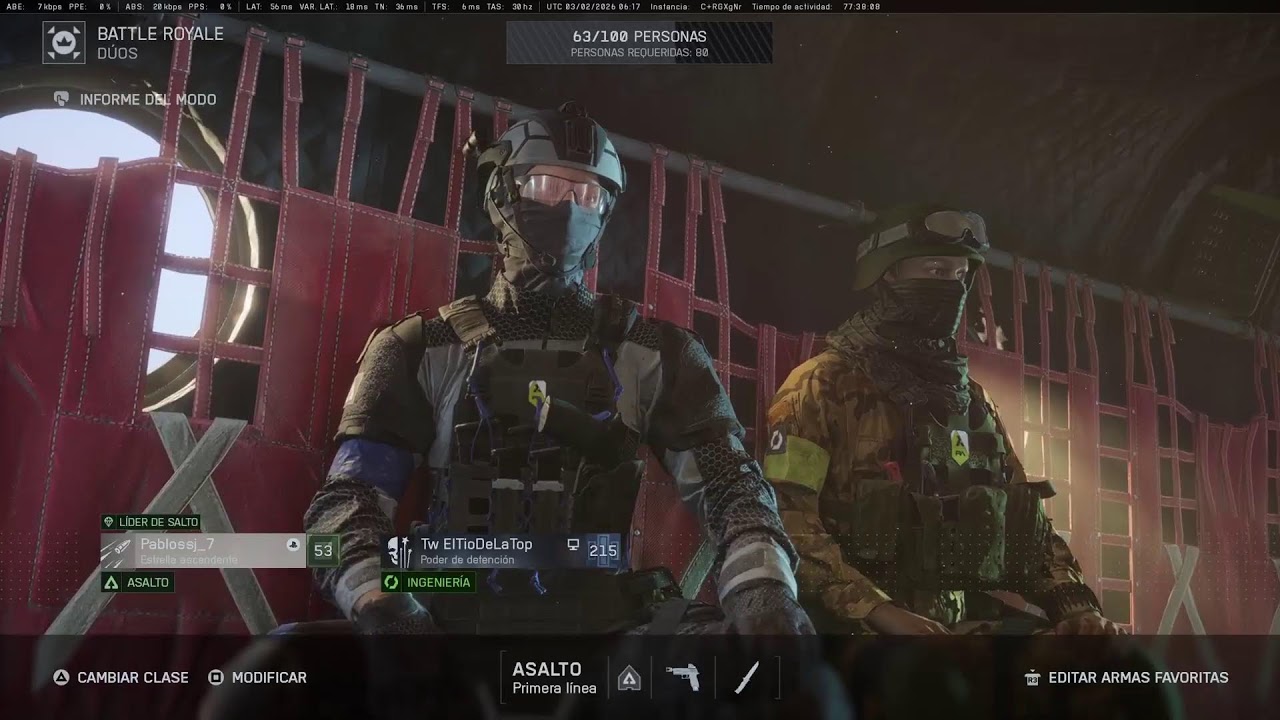1280x720 pixels.
Task: Select the pistol weapon icon
Action: pyautogui.click(x=683, y=677)
